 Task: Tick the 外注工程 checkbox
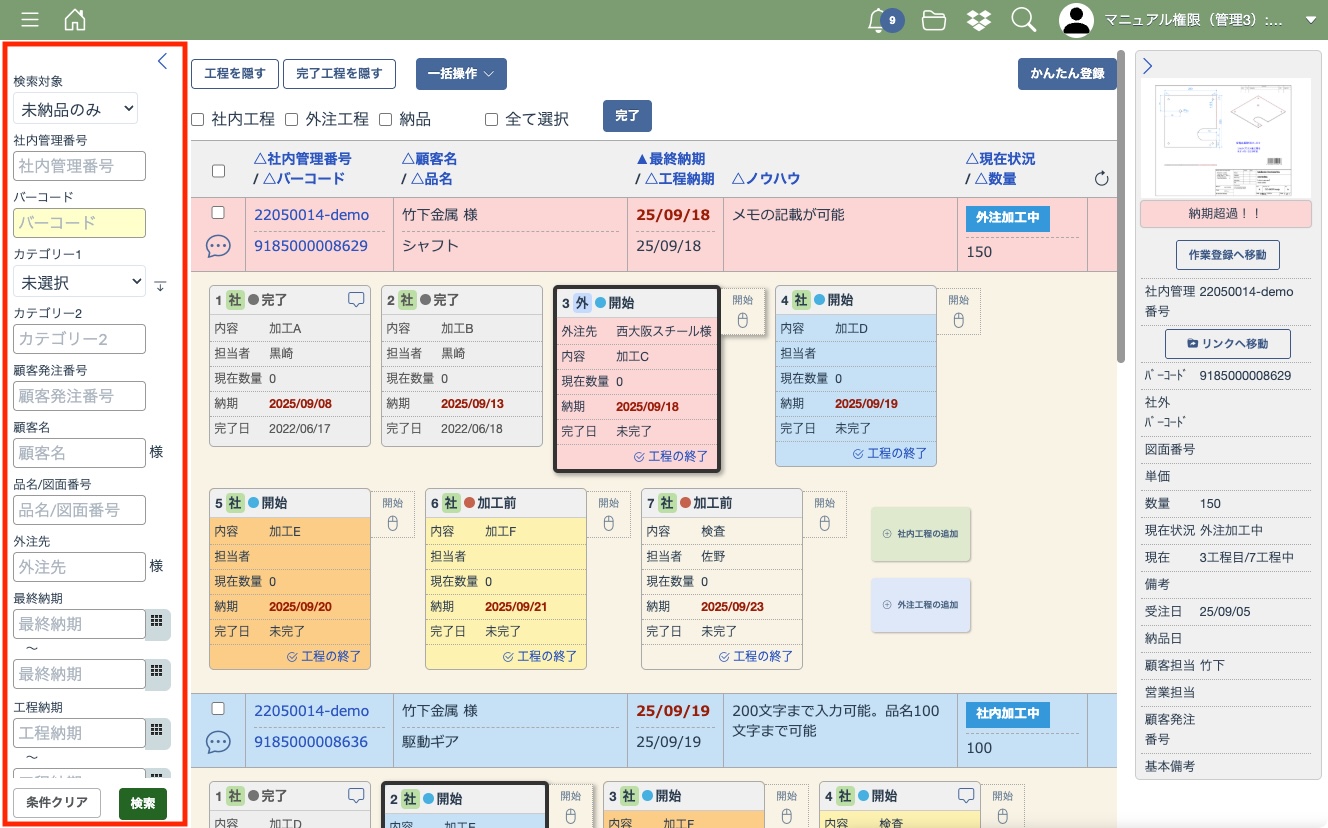(x=292, y=119)
